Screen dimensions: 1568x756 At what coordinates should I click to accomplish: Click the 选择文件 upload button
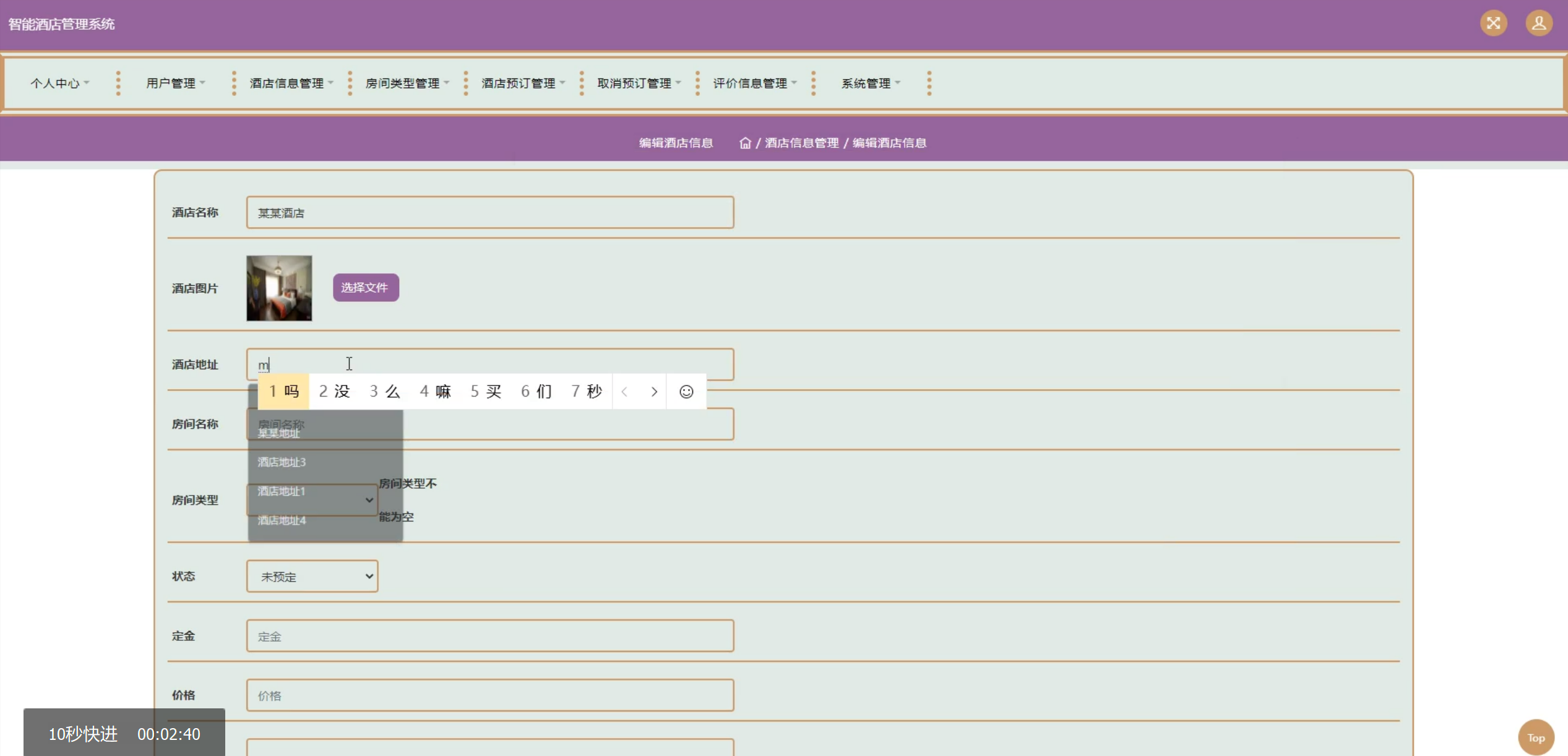click(x=365, y=288)
